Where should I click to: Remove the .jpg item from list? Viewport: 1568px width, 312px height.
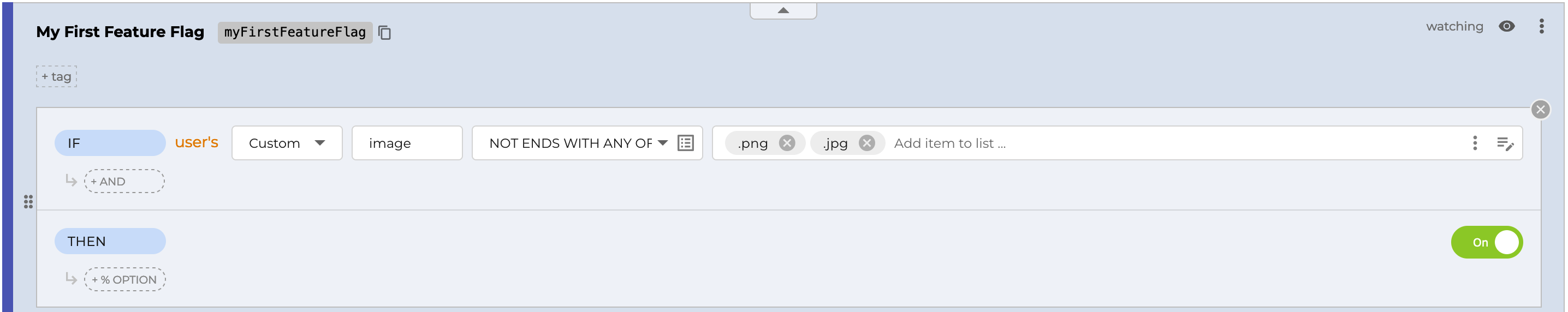(x=866, y=143)
